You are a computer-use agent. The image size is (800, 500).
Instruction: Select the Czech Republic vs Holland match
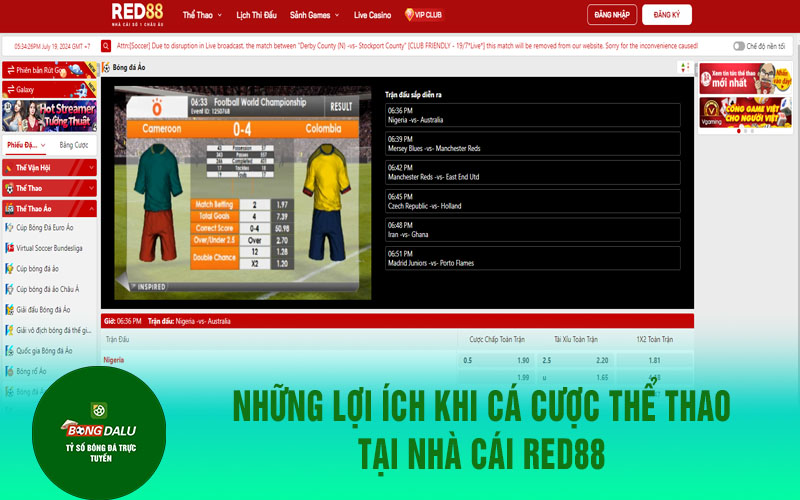point(533,201)
